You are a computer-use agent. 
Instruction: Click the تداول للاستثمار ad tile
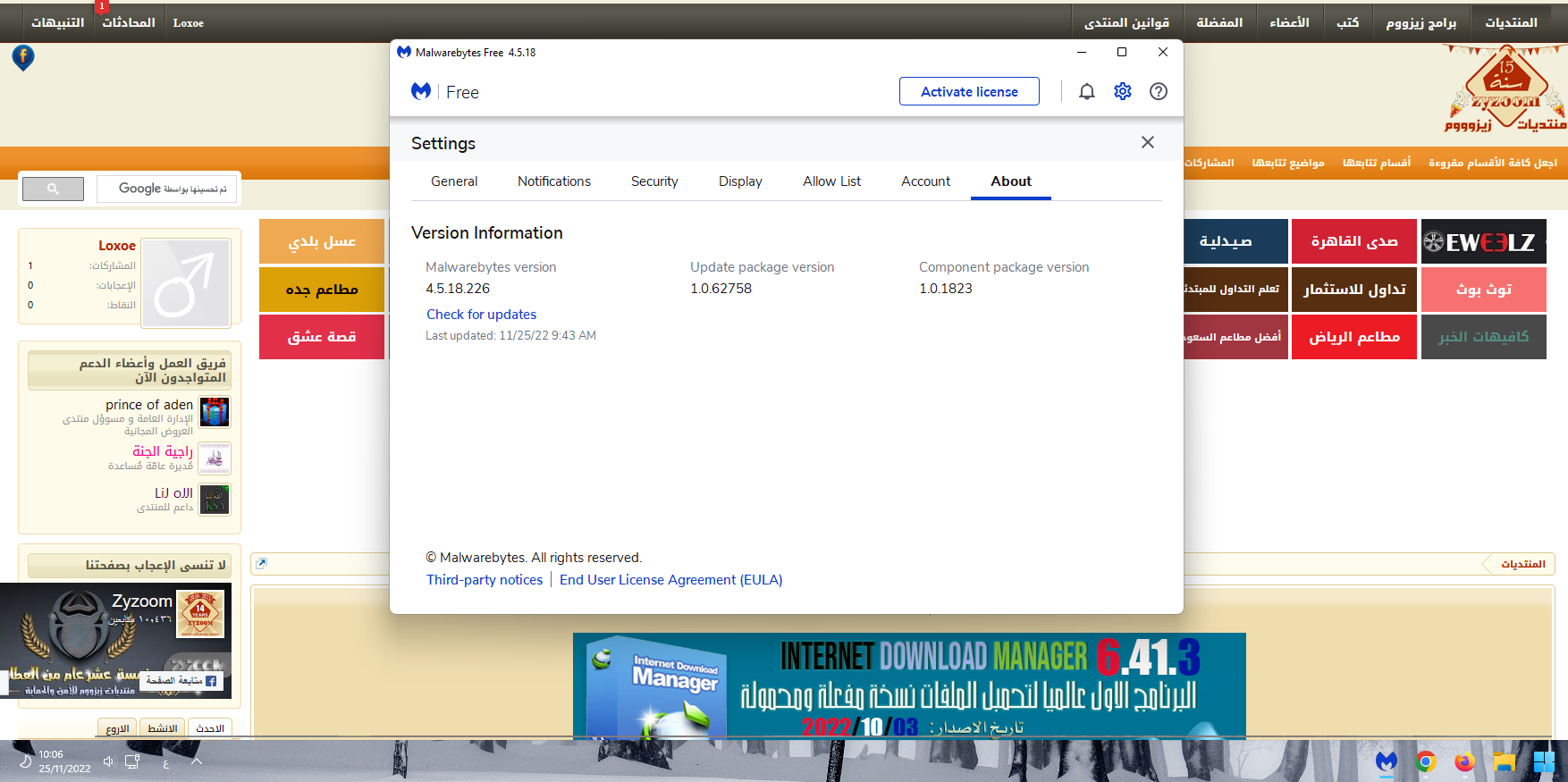1354,290
